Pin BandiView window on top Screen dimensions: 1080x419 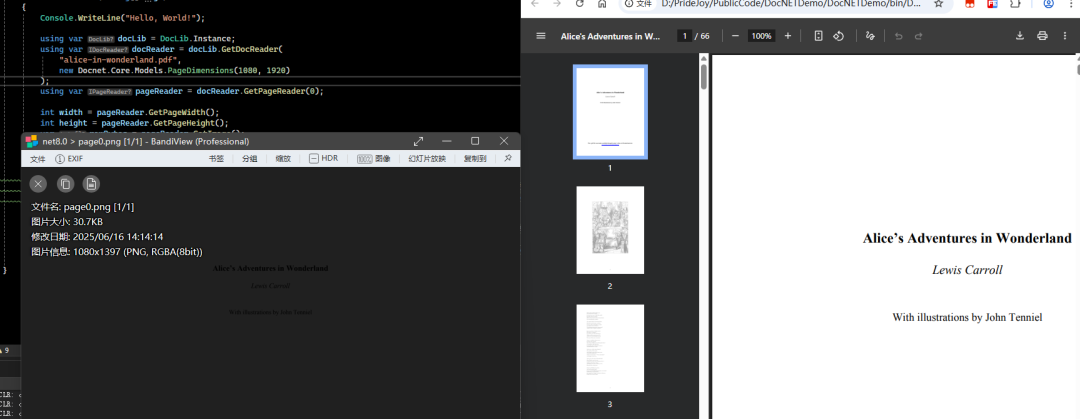(508, 159)
